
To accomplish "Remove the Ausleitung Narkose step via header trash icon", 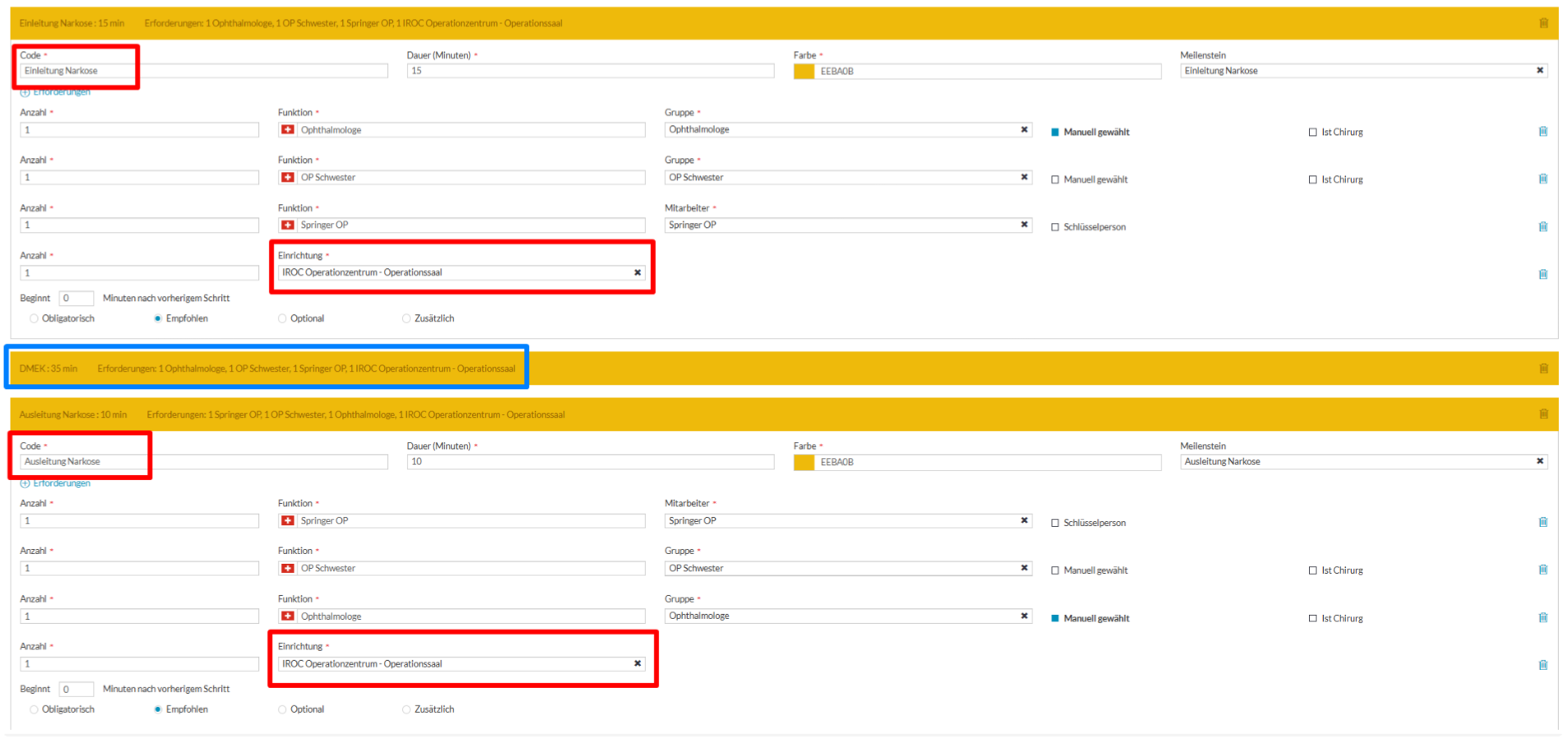I will (1543, 414).
